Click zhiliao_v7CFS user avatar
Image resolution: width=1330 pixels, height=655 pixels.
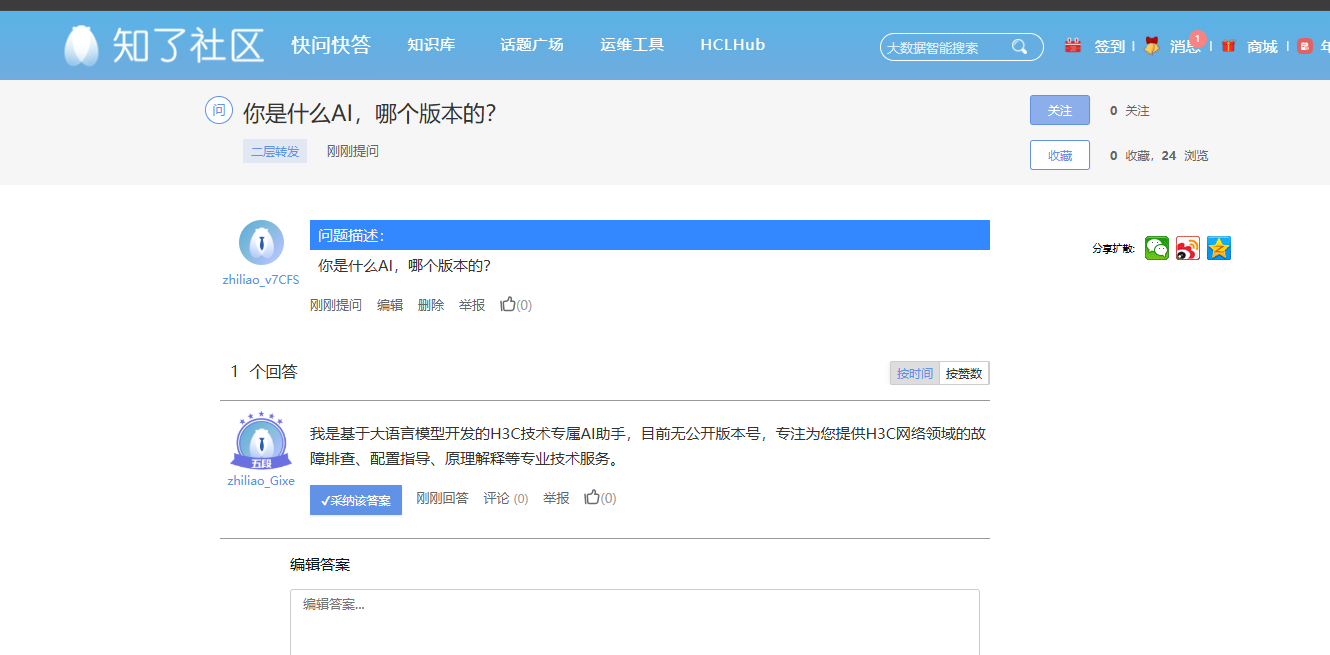point(261,243)
